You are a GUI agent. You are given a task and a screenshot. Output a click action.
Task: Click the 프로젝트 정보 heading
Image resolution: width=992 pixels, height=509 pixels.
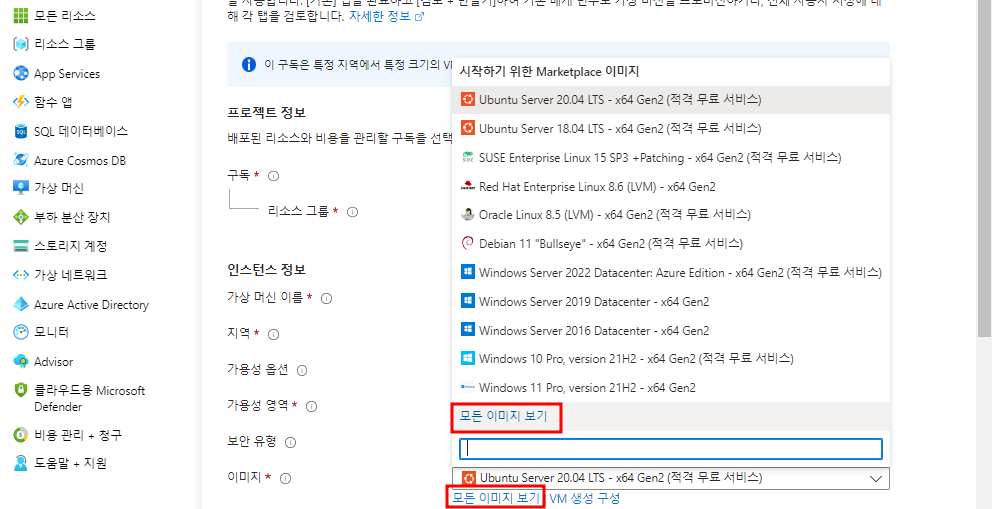(266, 113)
